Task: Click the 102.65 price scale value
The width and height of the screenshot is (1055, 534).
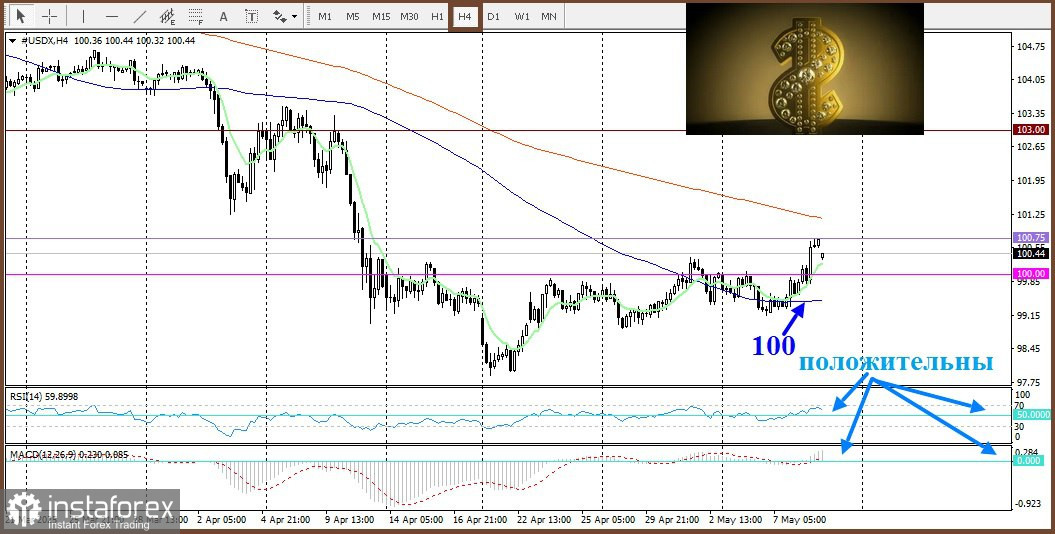Action: coord(1031,147)
